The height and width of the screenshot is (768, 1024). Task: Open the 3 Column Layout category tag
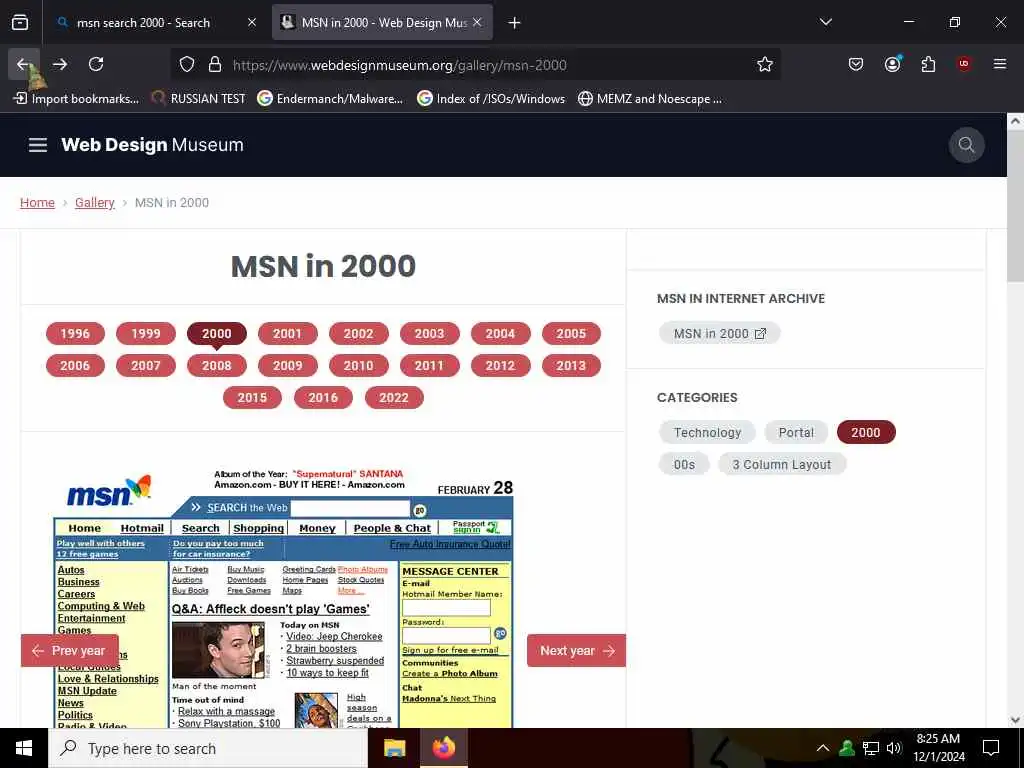click(x=782, y=465)
